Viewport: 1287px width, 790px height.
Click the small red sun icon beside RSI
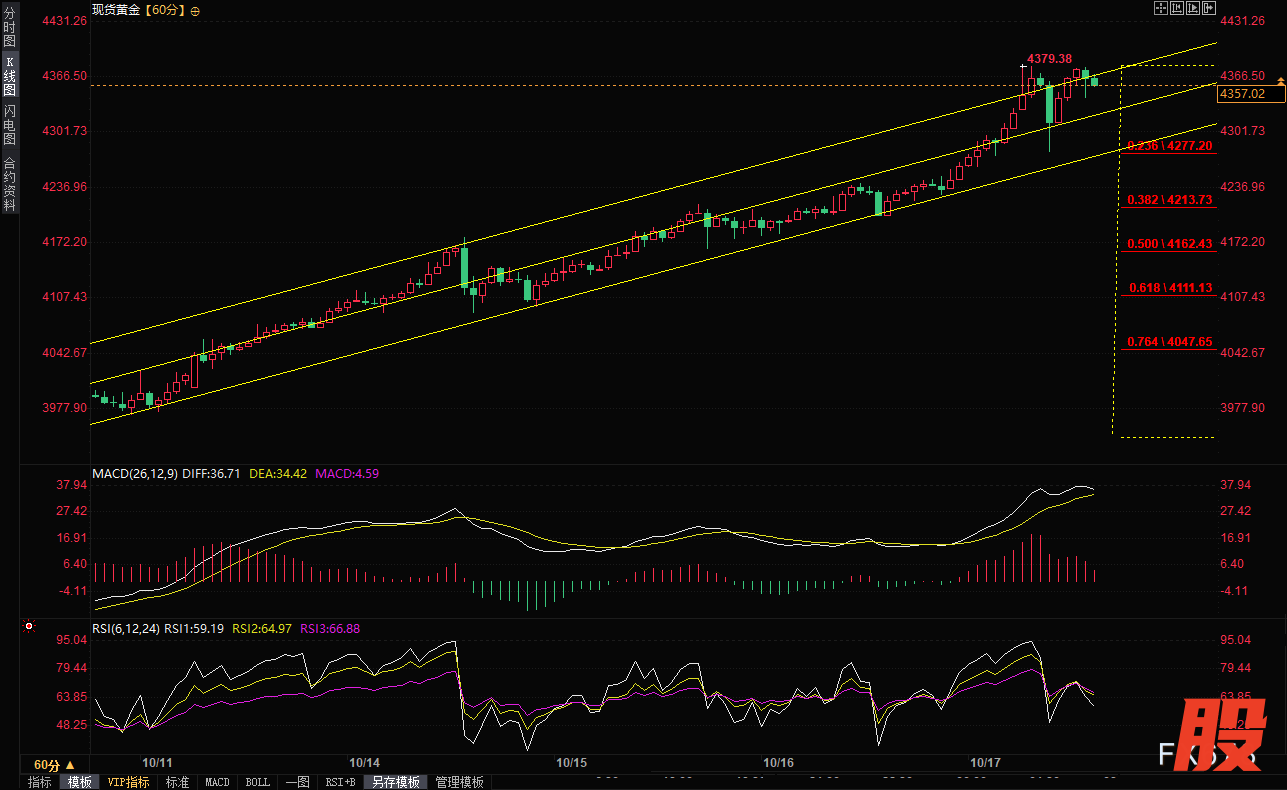pos(29,627)
